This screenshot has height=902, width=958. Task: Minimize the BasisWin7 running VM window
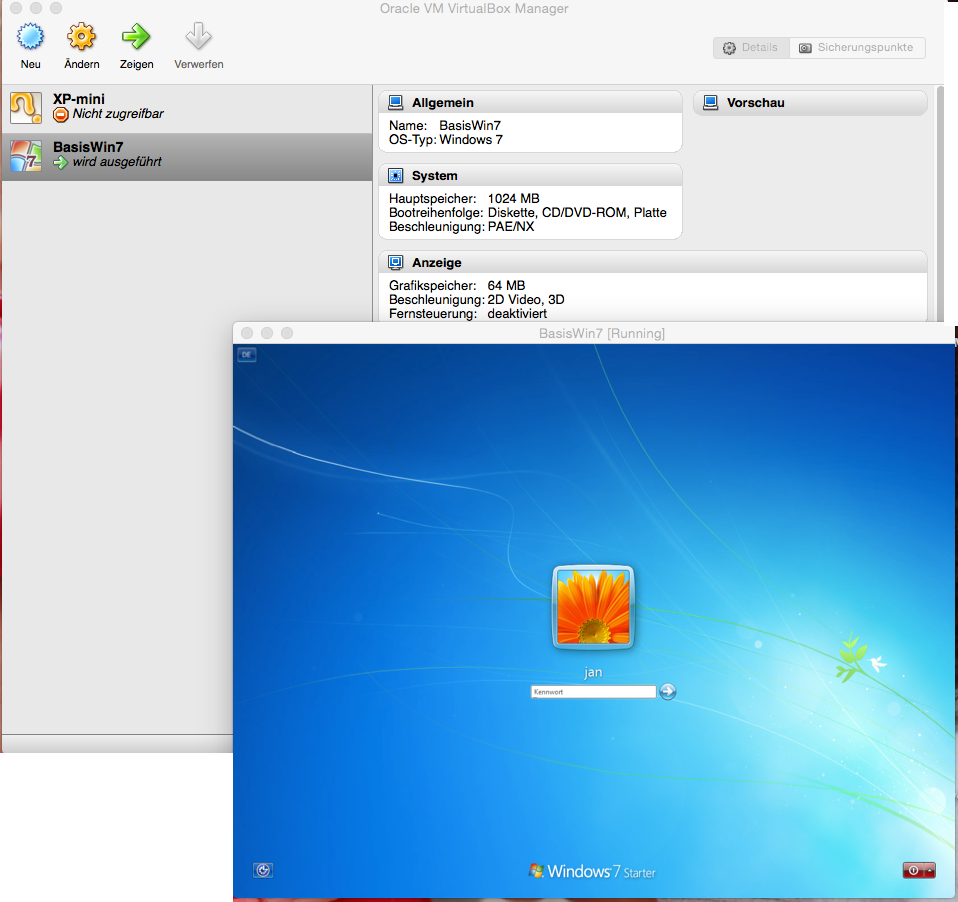click(267, 333)
